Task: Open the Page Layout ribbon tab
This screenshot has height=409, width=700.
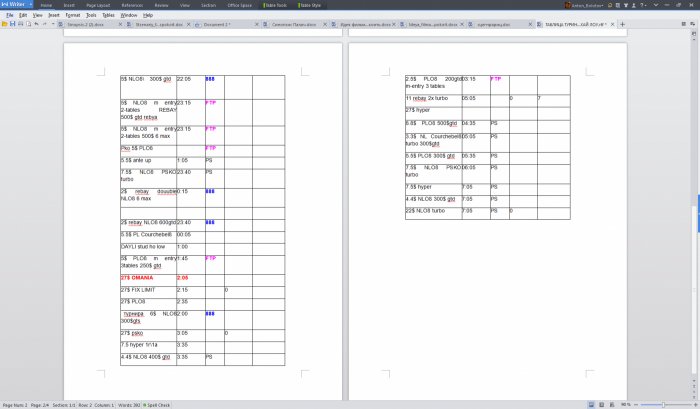Action: coord(98,5)
